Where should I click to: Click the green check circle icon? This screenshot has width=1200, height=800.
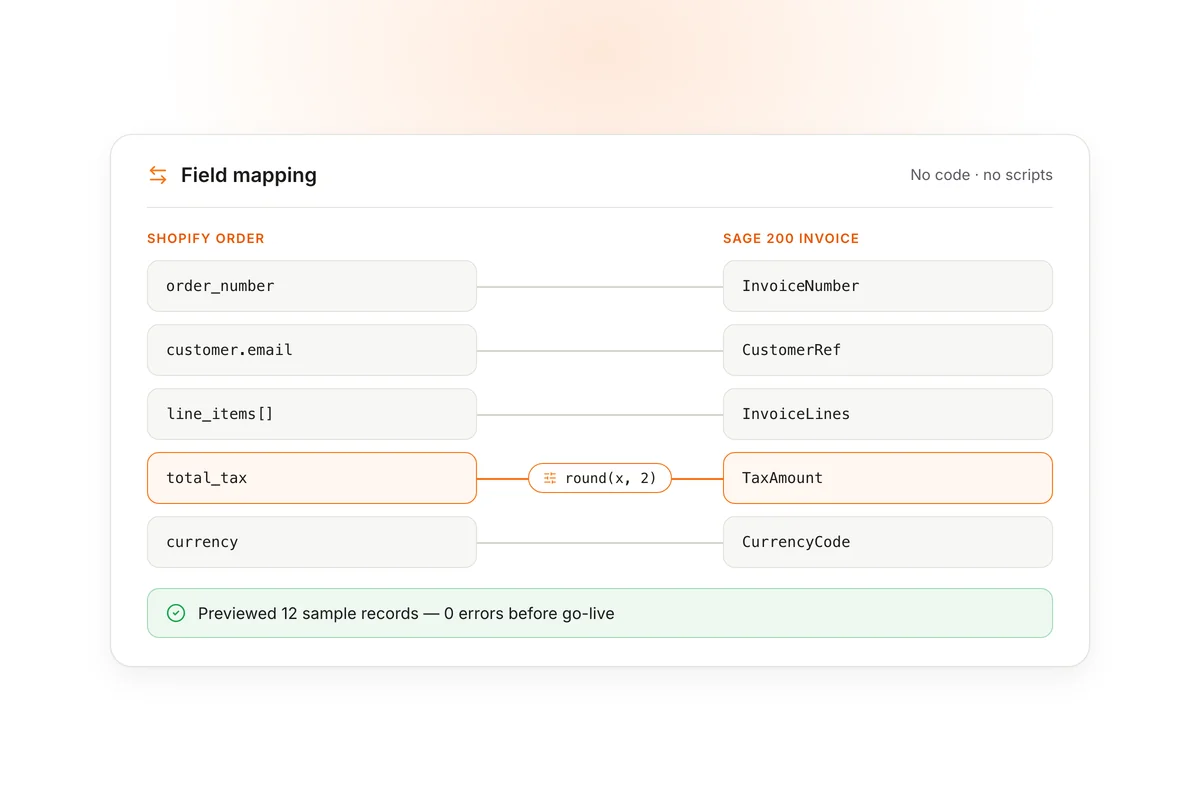pyautogui.click(x=176, y=613)
